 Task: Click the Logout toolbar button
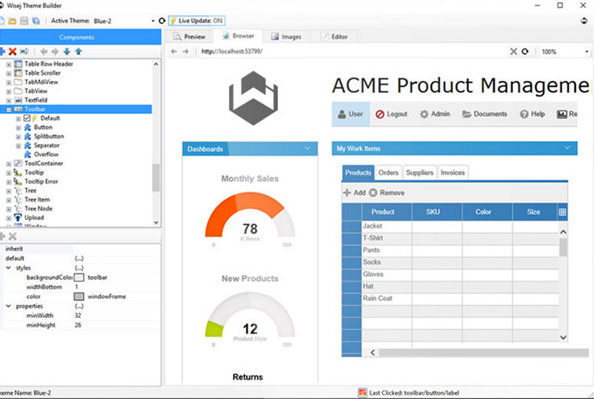(x=391, y=114)
